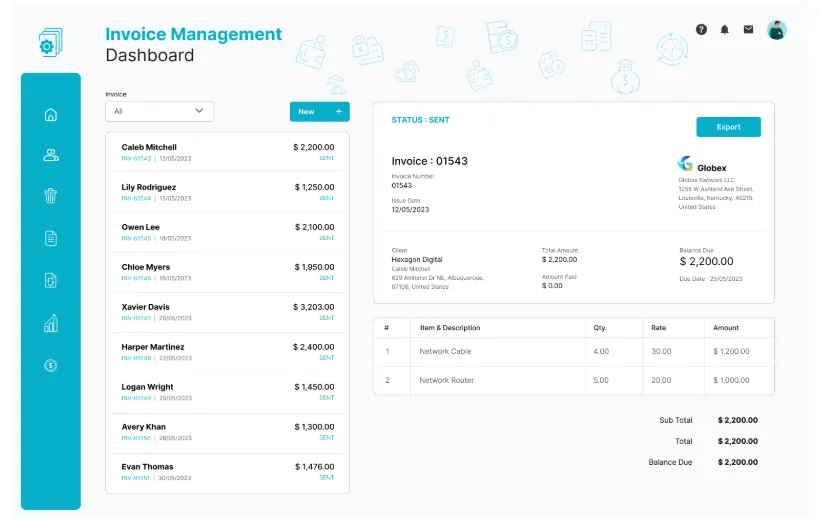The image size is (820, 518).
Task: Open the bar chart reports icon in sidebar
Action: click(51, 324)
